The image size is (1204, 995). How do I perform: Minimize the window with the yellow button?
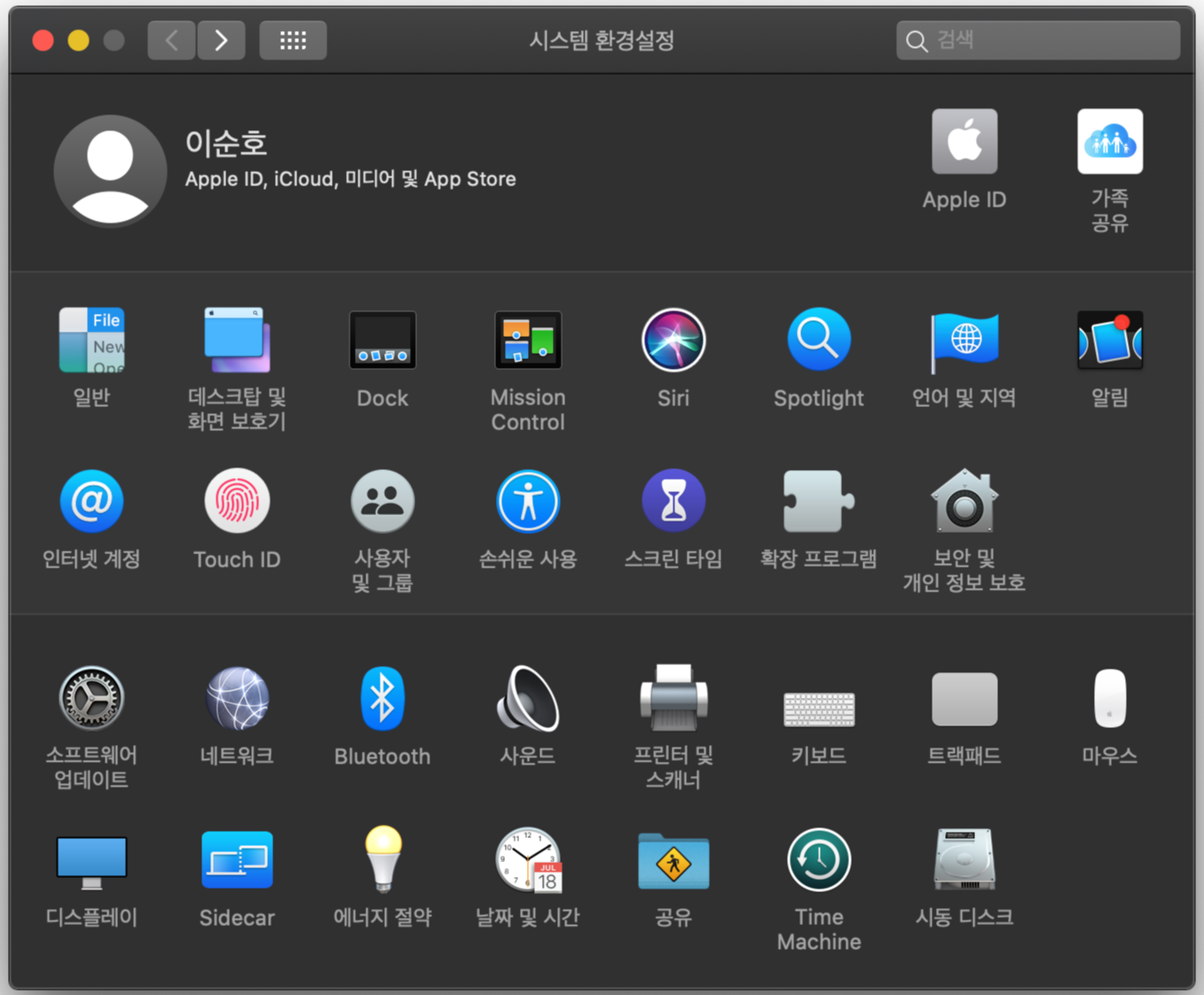(x=78, y=41)
